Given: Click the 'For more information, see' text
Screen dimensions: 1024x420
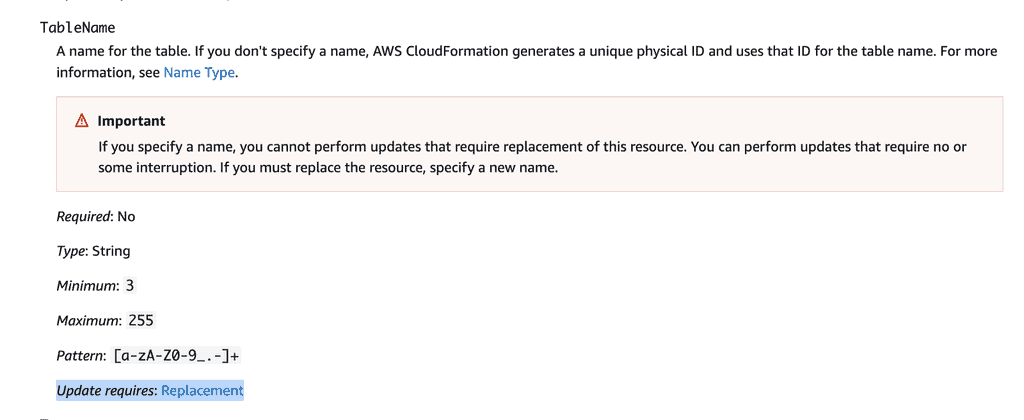Looking at the screenshot, I should point(108,72).
